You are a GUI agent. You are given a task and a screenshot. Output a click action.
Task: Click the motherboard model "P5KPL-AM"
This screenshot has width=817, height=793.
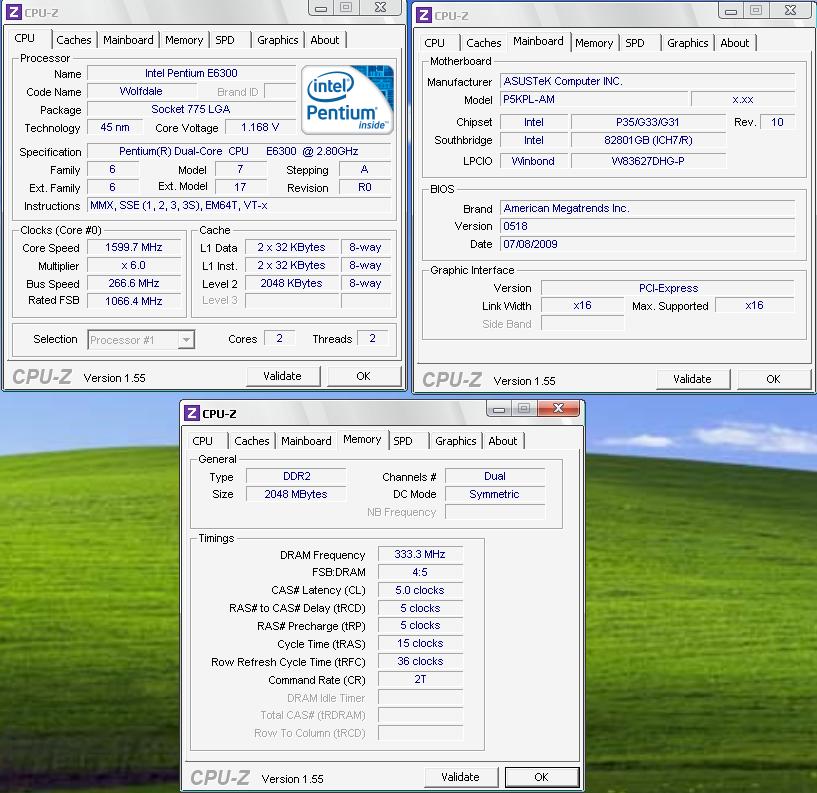click(594, 100)
